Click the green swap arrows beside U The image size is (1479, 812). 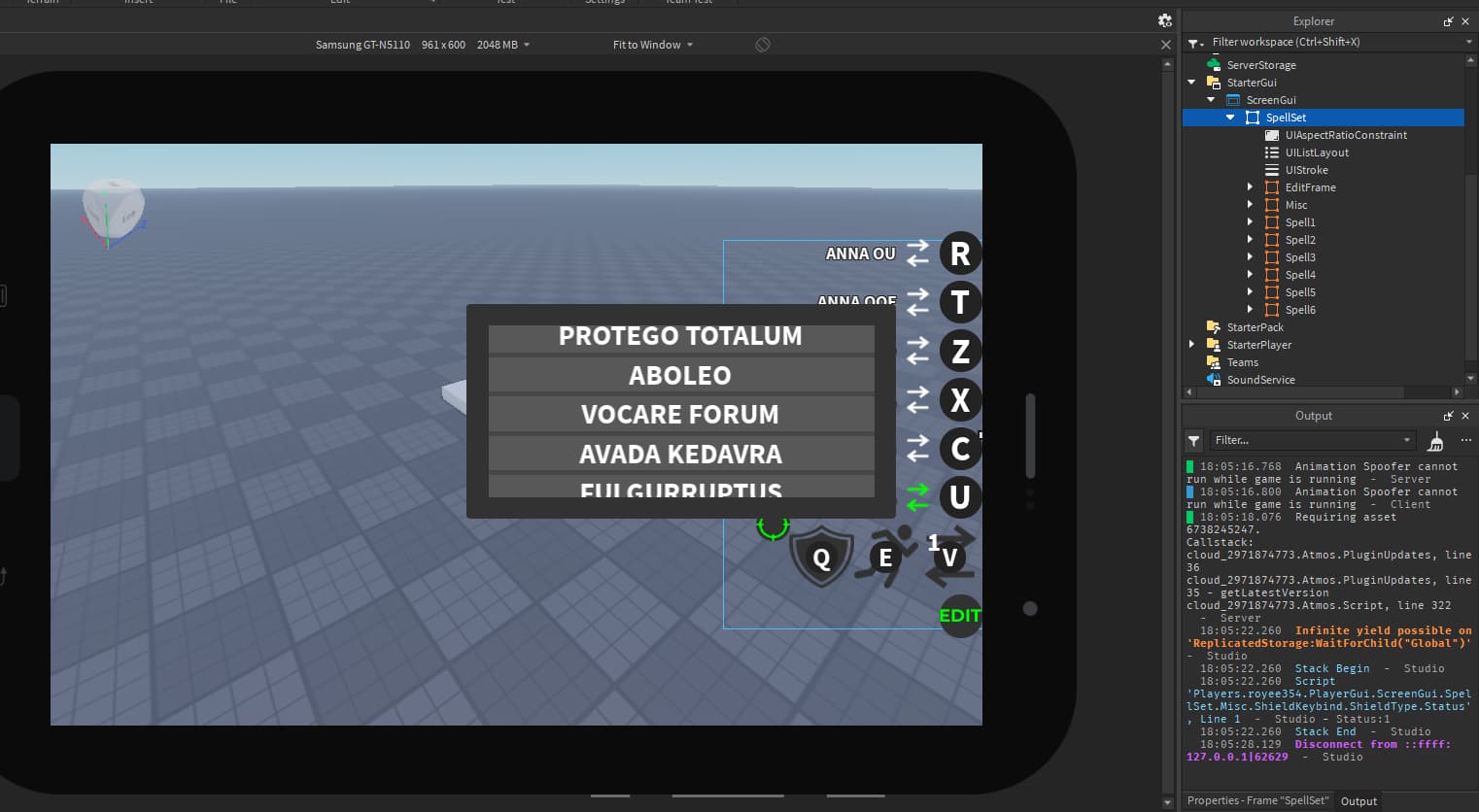click(918, 497)
